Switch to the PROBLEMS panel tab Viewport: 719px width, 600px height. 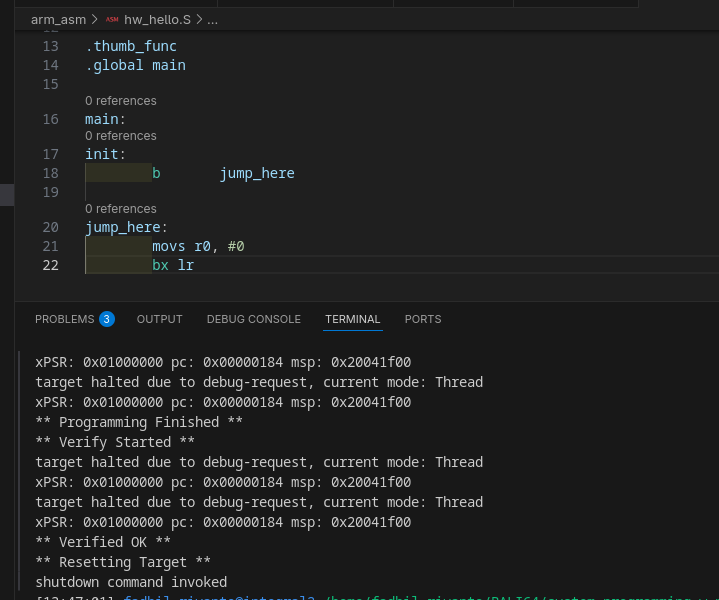(x=64, y=319)
